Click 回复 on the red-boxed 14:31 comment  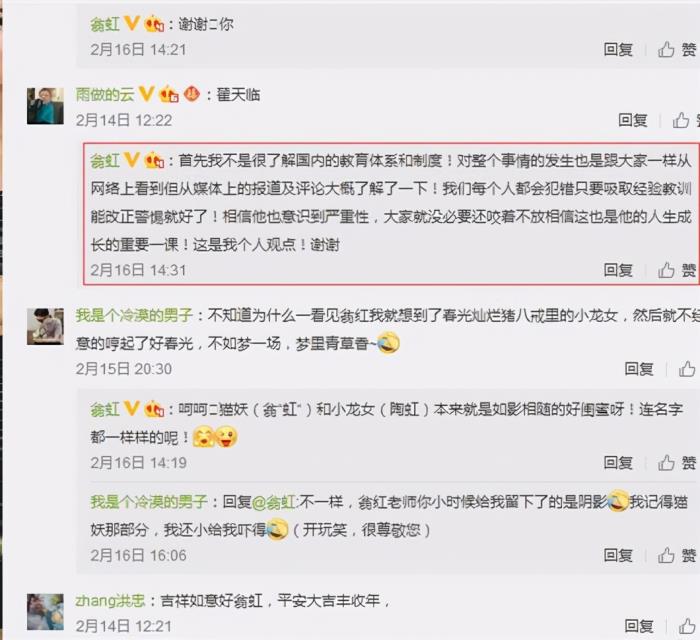click(618, 270)
